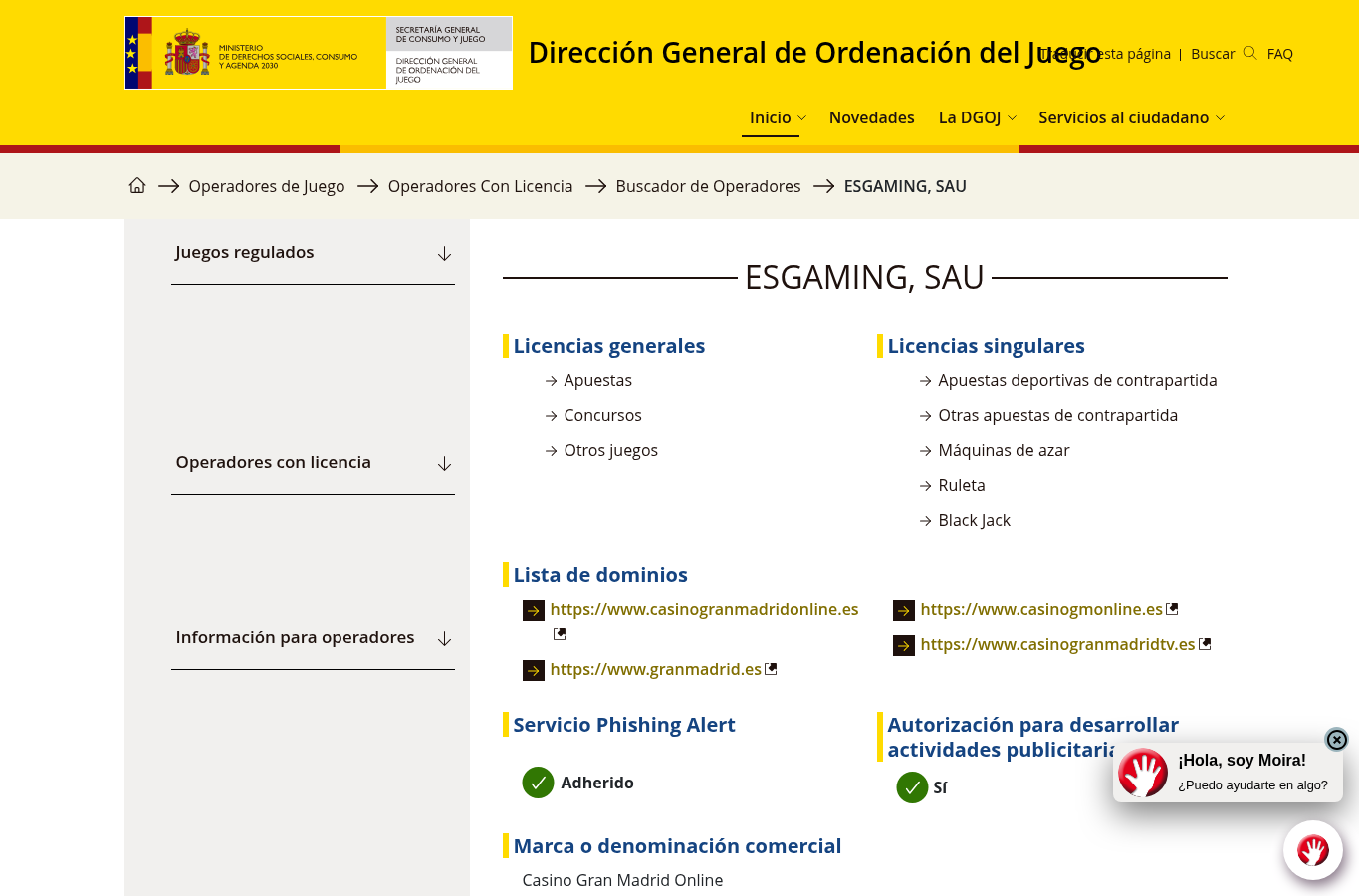This screenshot has width=1359, height=896.
Task: Click Apuestas under Licencias generales
Action: pos(597,380)
